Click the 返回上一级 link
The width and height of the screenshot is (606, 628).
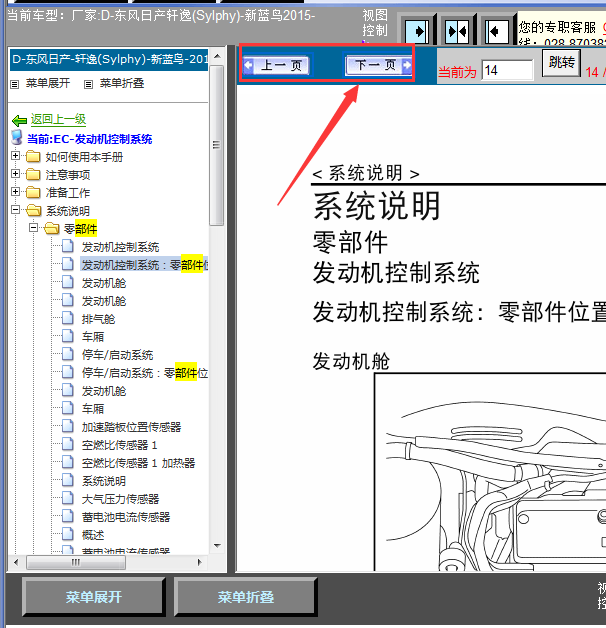58,119
